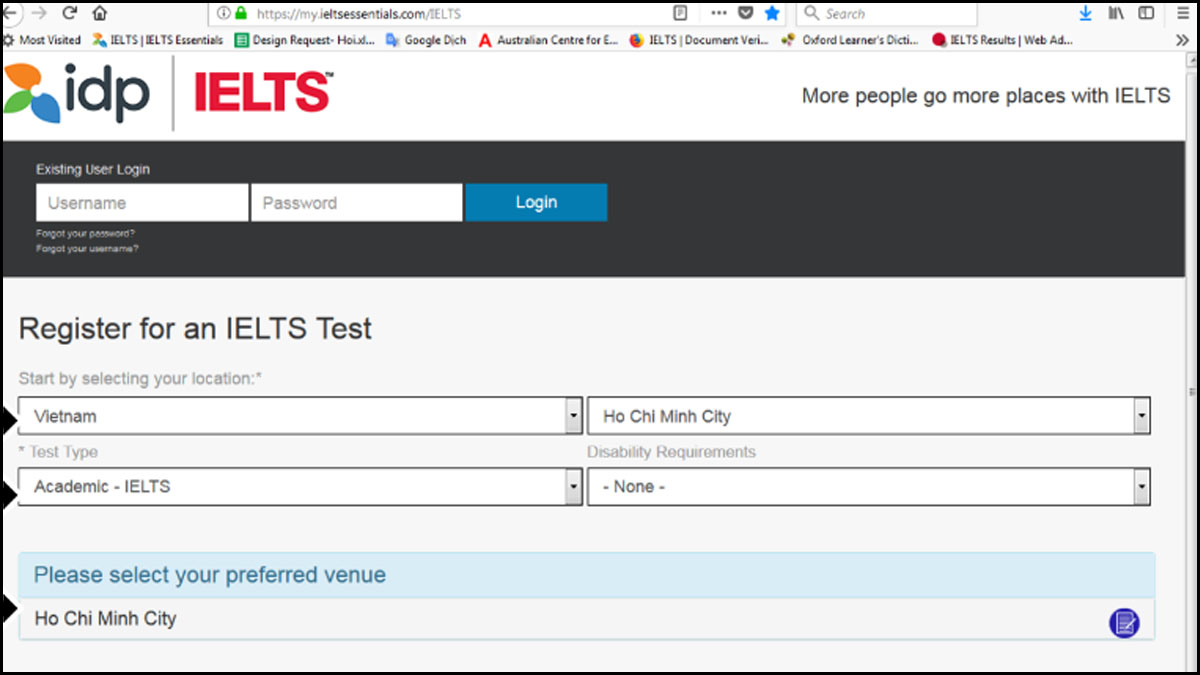Open the Disability Requirements dropdown
This screenshot has width=1200, height=675.
(x=1140, y=487)
